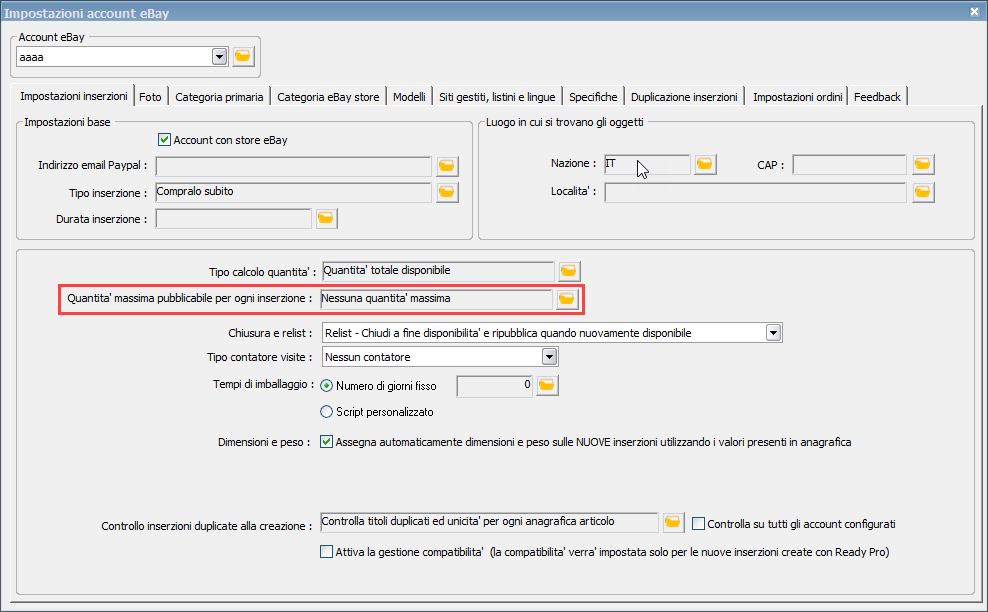Browse folder icon for Indirizzo email Paypal
Screen dimensions: 988x612
(447, 166)
